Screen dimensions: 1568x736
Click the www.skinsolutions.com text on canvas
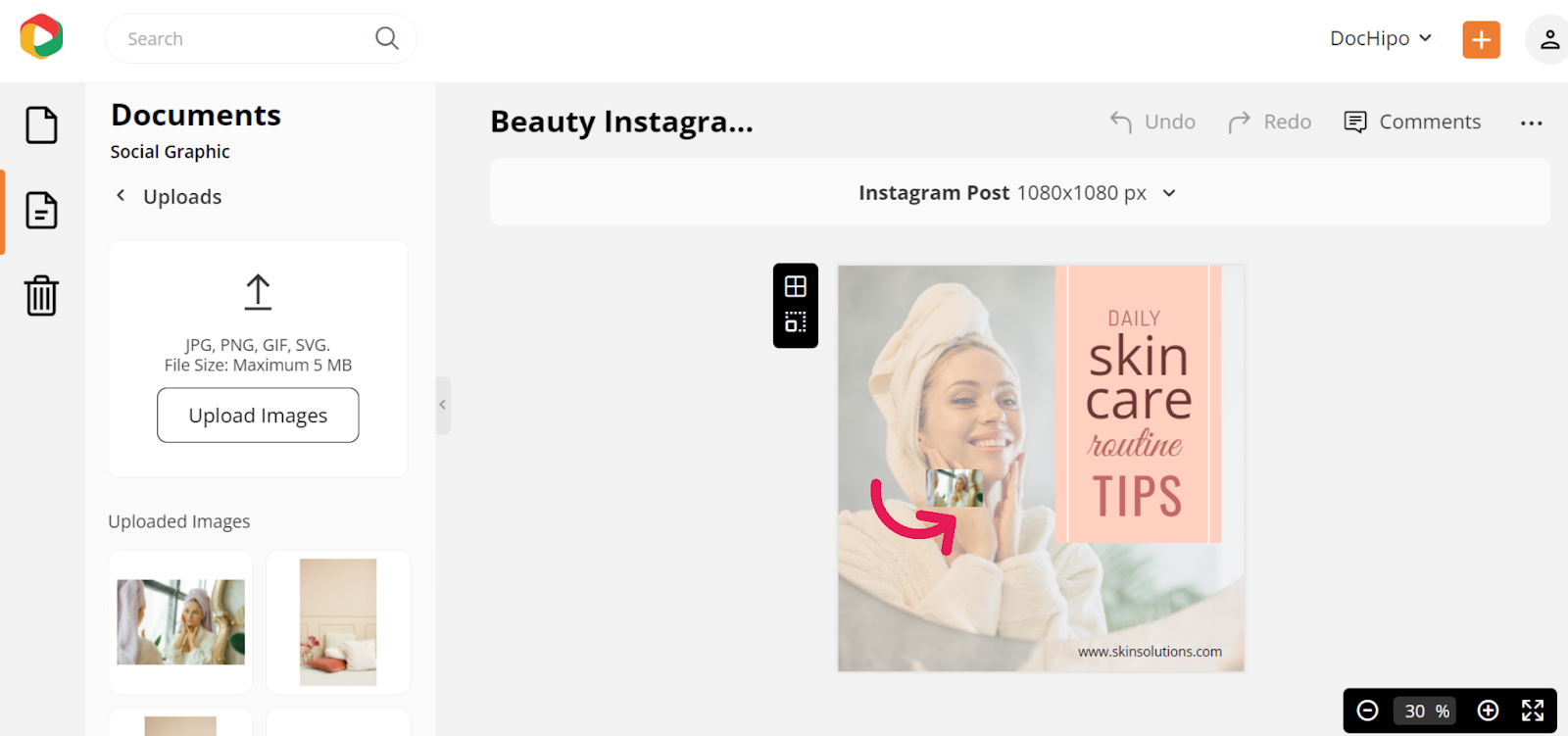(1150, 652)
